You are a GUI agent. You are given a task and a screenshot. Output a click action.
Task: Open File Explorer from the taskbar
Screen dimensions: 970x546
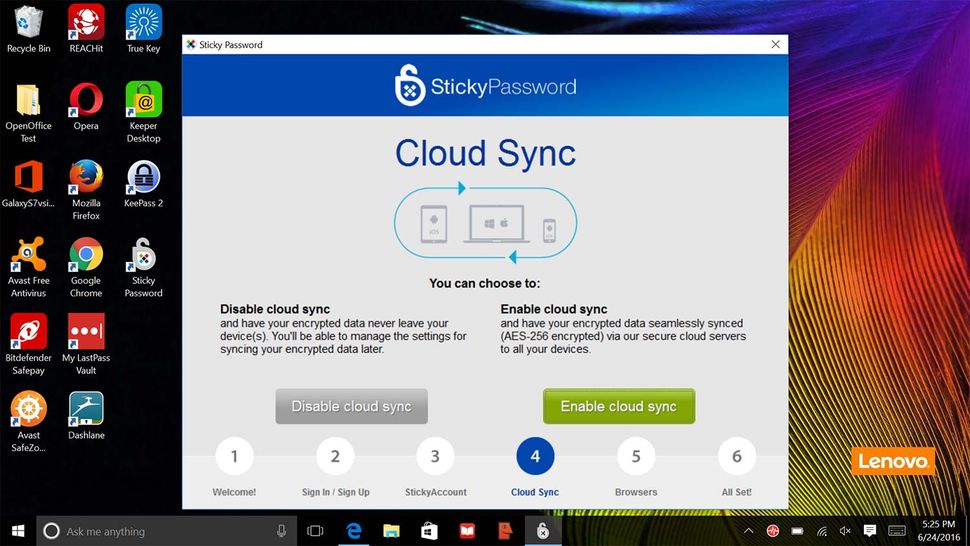(x=391, y=531)
